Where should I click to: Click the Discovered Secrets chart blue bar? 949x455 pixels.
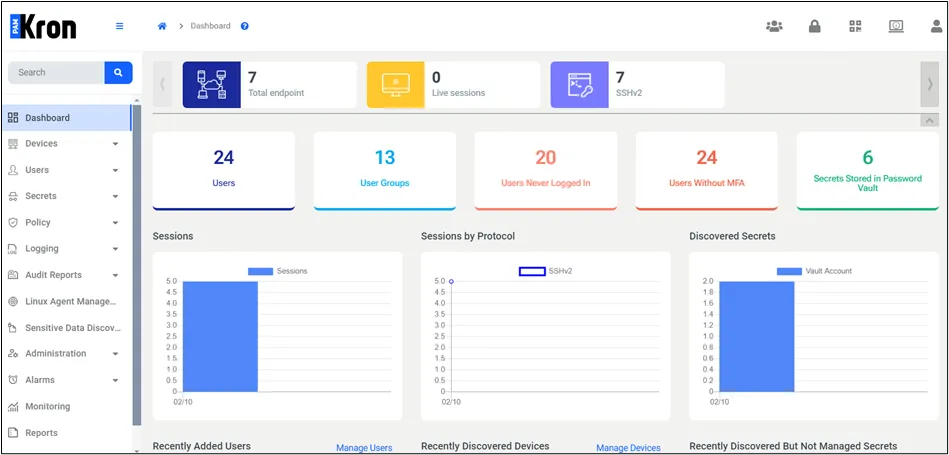pos(757,336)
